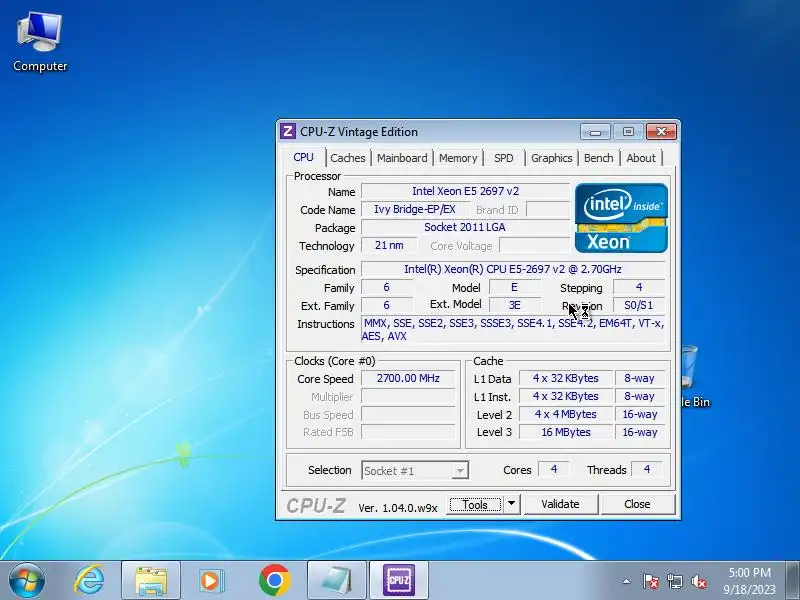Open the Memory tab
This screenshot has width=800, height=600.
[458, 158]
